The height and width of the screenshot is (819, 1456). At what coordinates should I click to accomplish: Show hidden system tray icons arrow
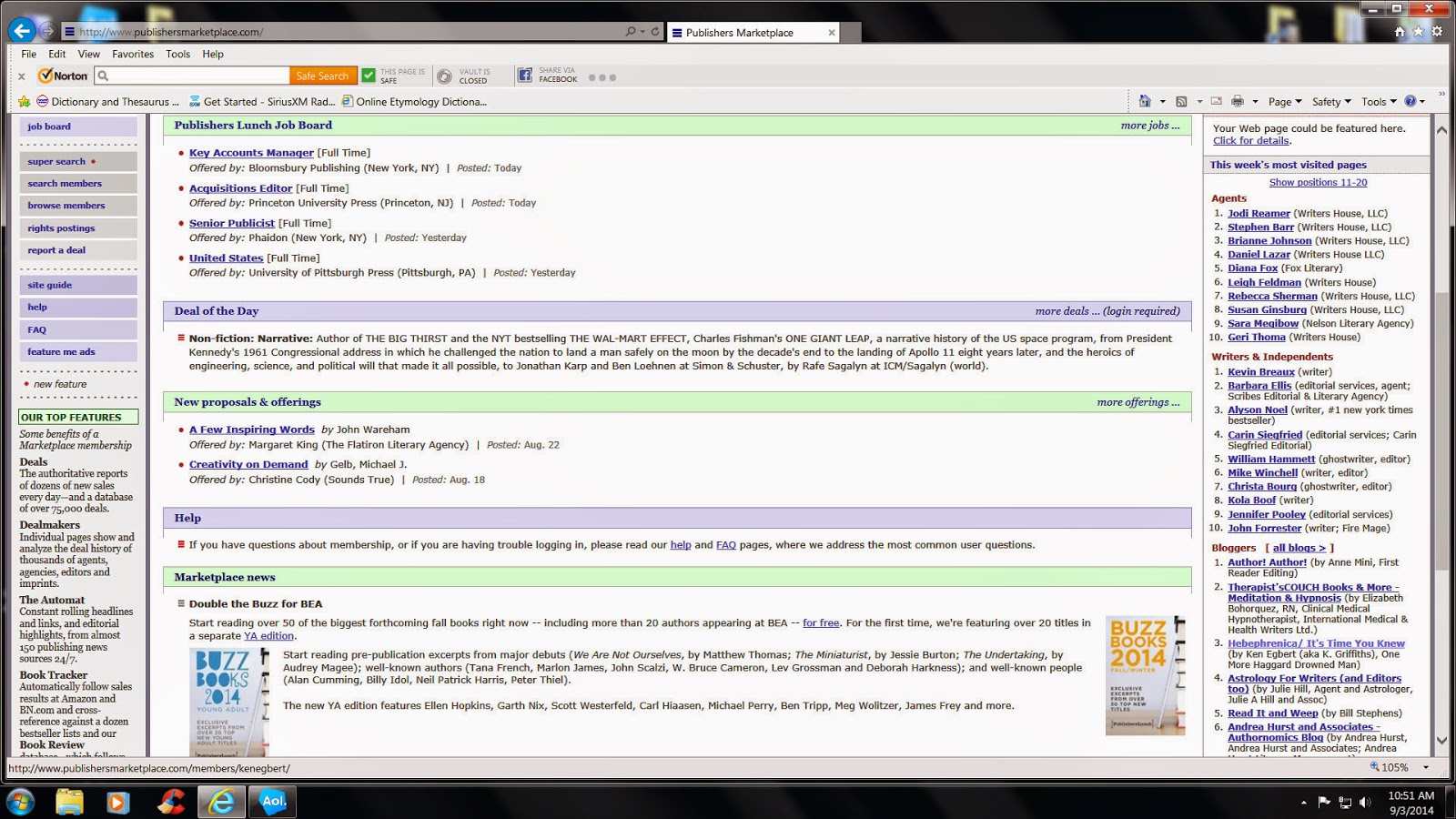[x=1304, y=803]
